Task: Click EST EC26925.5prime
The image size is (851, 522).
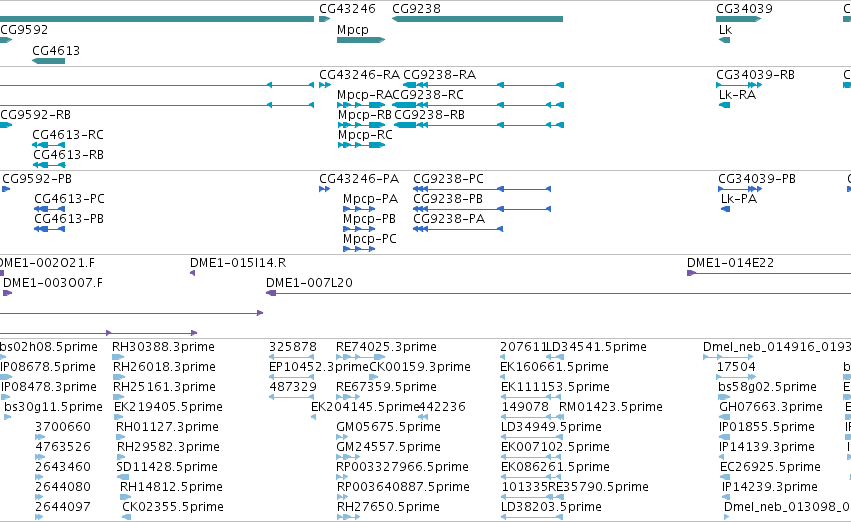Action: pos(770,468)
